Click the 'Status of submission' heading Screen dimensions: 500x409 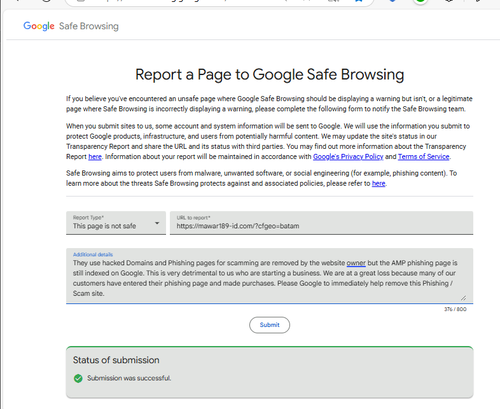[116, 360]
